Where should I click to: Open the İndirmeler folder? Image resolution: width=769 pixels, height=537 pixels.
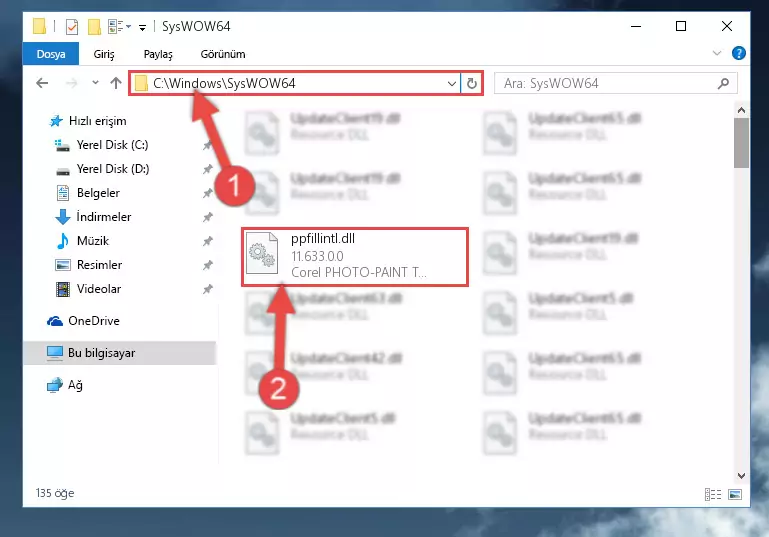103,217
